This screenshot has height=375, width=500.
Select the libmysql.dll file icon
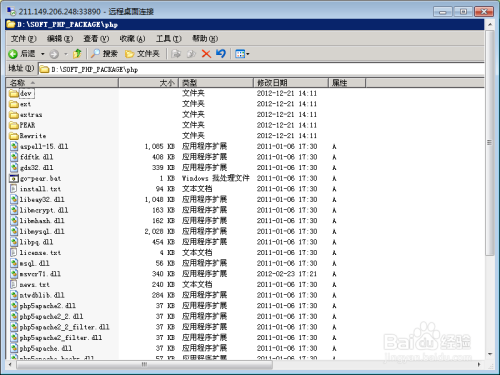[x=14, y=231]
